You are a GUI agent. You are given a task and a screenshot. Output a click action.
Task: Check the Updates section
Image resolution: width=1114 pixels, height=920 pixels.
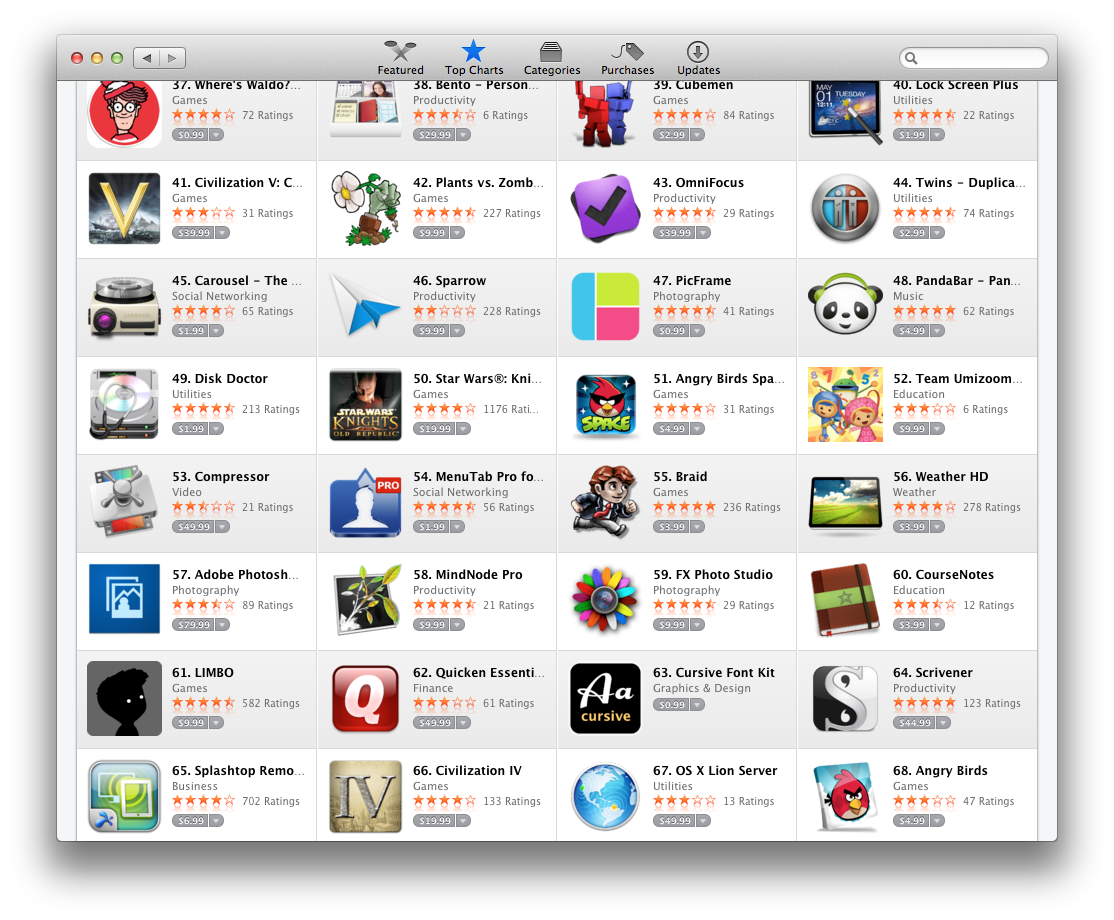click(x=698, y=58)
